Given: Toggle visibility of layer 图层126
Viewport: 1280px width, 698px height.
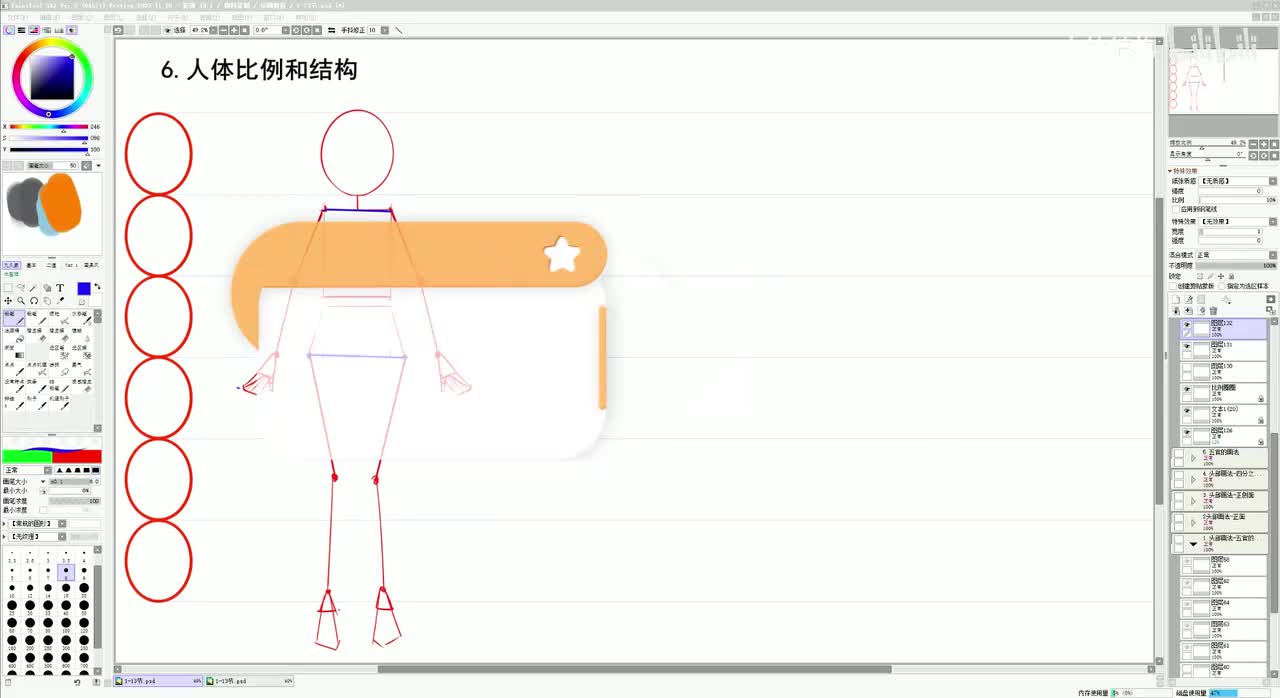Looking at the screenshot, I should tap(1187, 431).
